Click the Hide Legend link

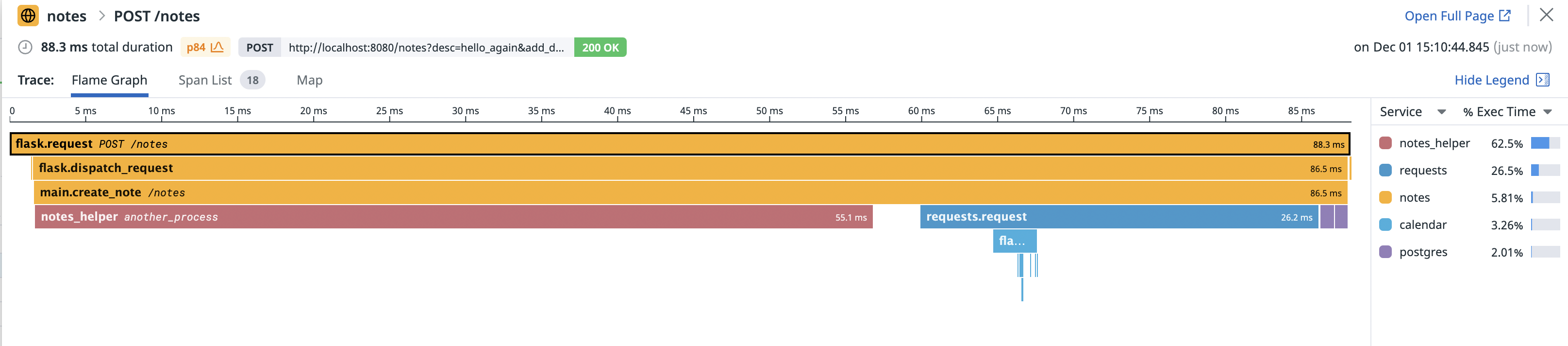[1493, 80]
